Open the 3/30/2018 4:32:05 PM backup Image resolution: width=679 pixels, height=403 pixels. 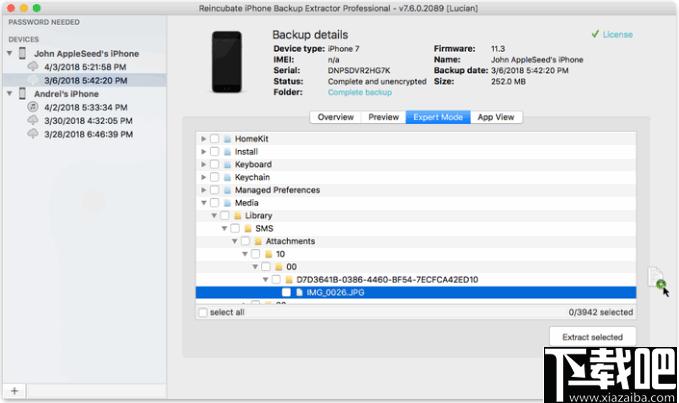point(88,121)
